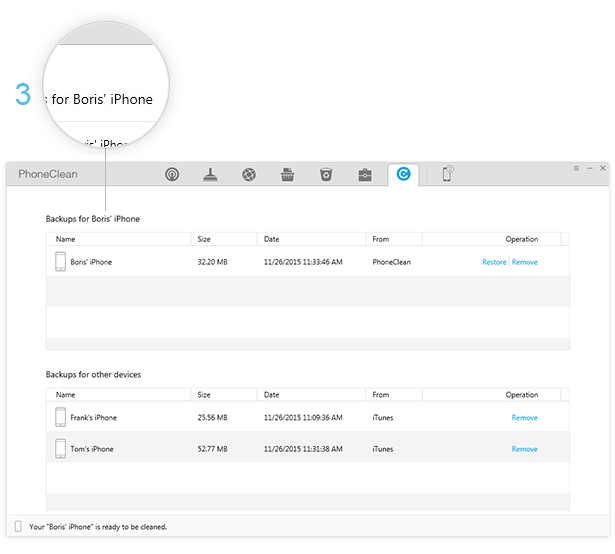Screen dimensions: 615x554
Task: Click the iTunes source in Tom's row
Action: (382, 449)
